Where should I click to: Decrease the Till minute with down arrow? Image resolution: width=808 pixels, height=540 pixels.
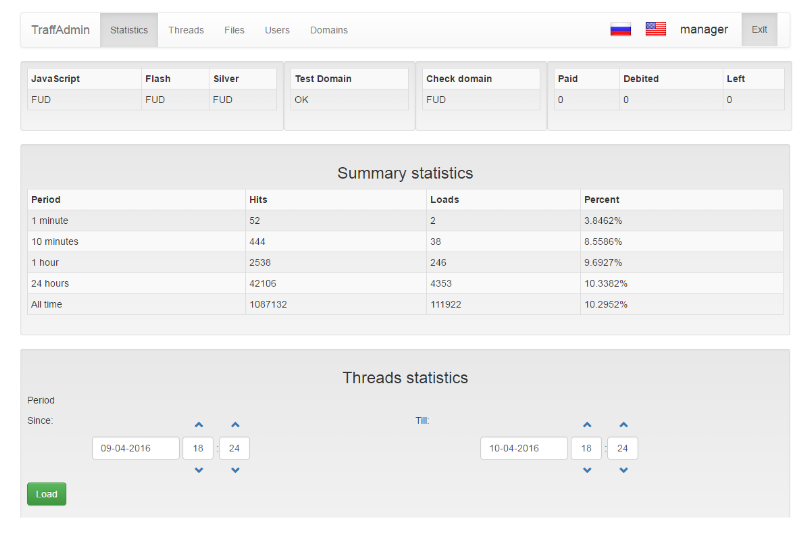[623, 470]
